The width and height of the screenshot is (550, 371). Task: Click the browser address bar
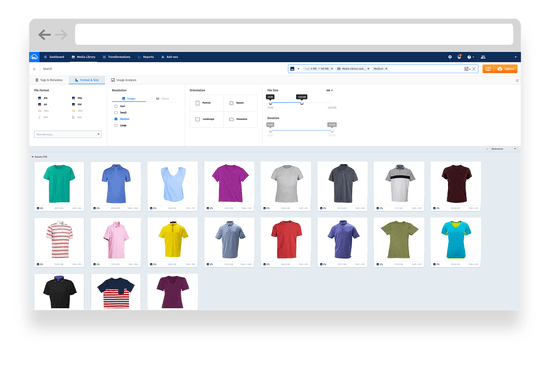(x=294, y=34)
